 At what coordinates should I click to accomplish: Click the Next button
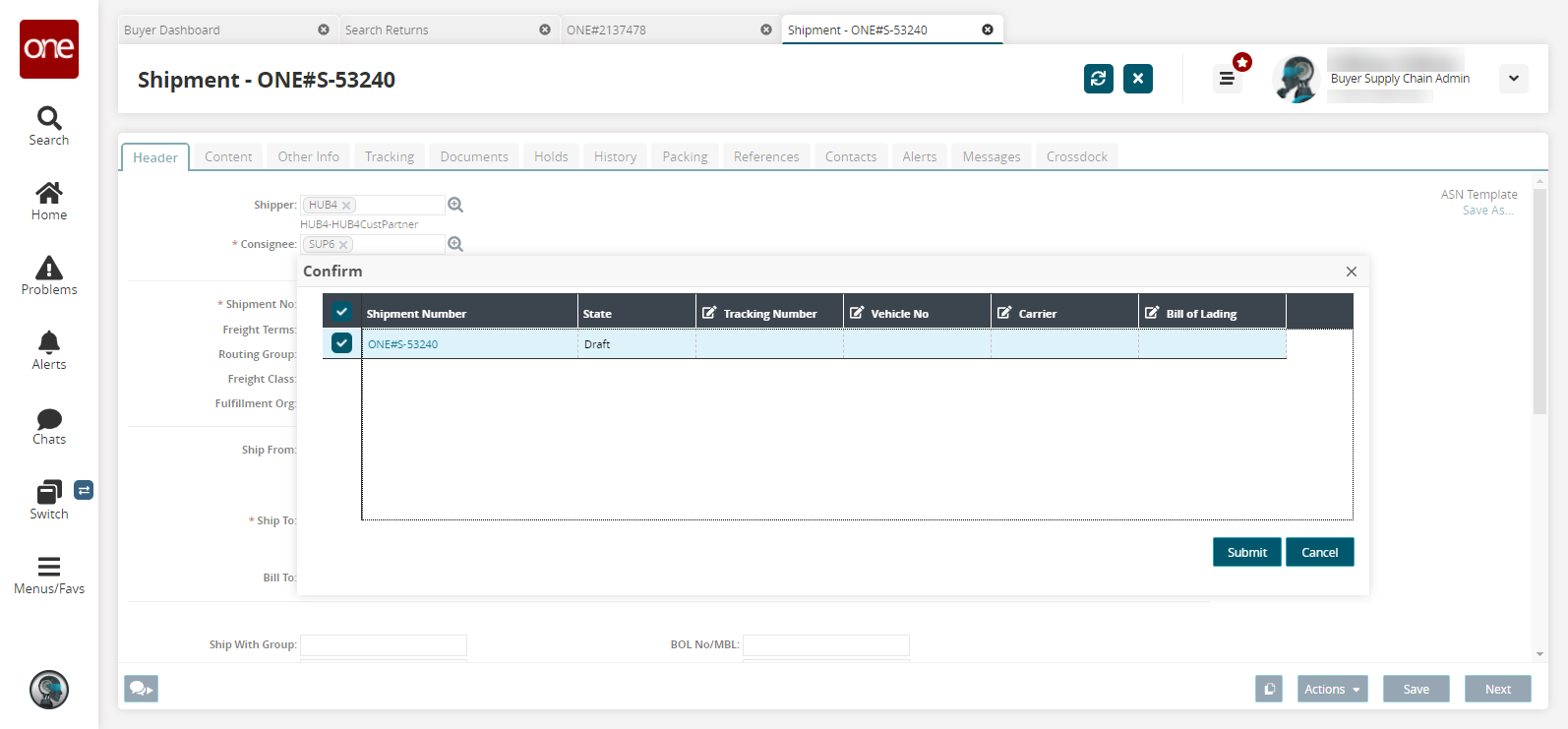1498,689
